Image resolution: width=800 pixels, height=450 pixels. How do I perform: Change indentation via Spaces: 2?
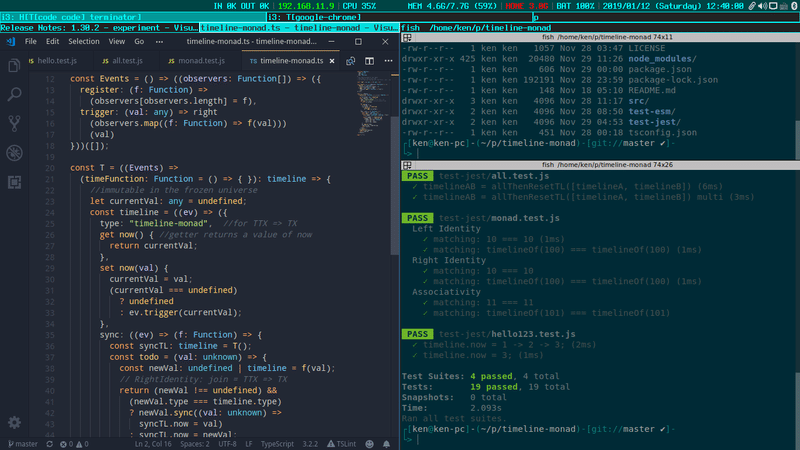194,444
